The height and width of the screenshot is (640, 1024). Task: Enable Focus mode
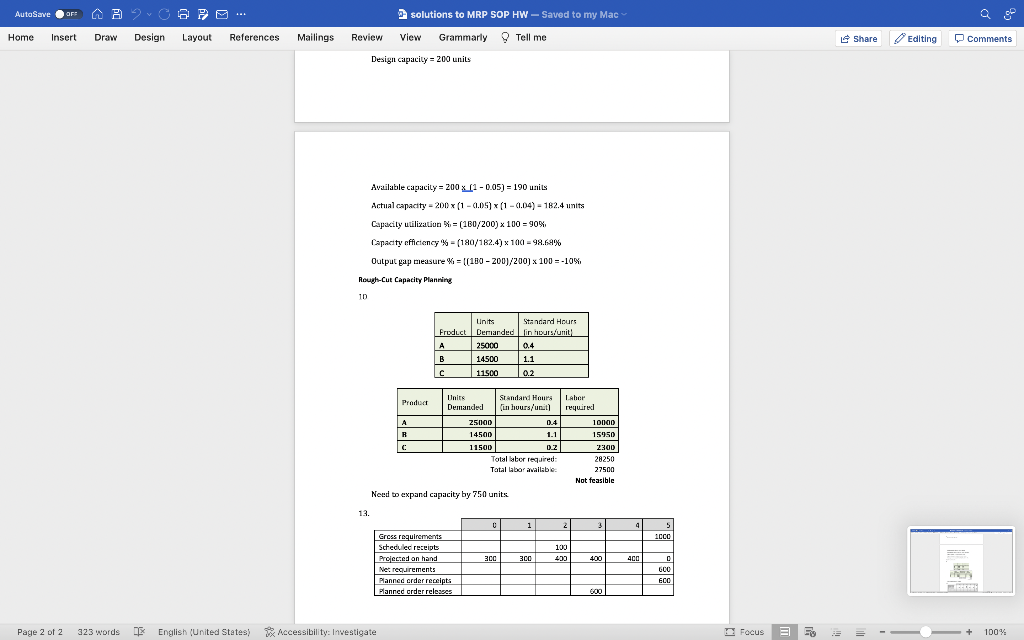(744, 632)
